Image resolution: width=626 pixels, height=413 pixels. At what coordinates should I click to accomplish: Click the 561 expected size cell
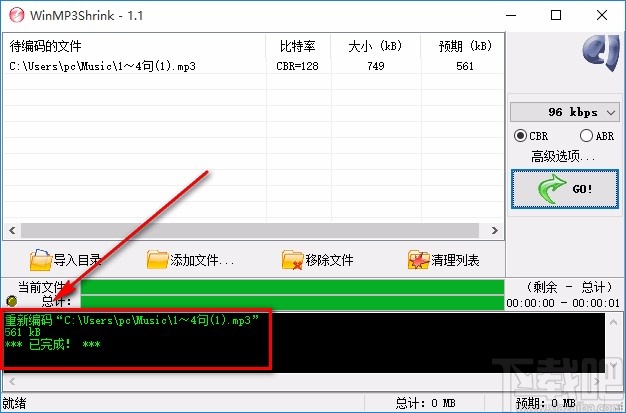(x=465, y=66)
